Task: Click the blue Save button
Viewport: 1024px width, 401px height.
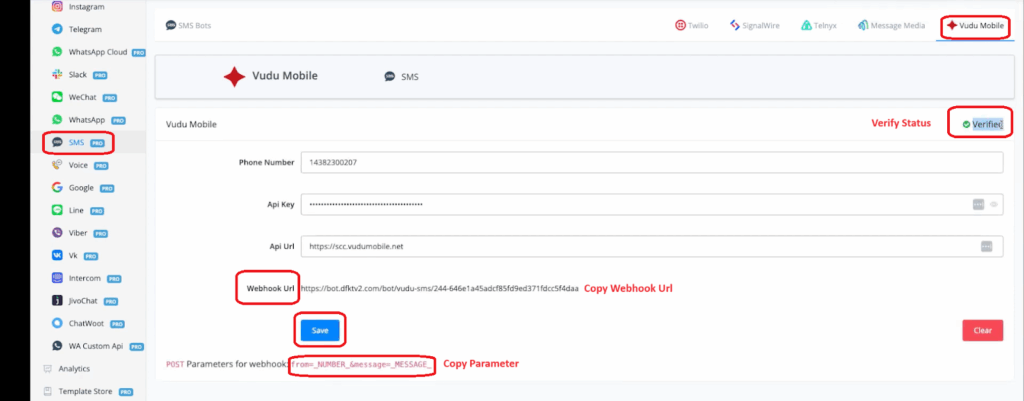Action: coord(319,330)
